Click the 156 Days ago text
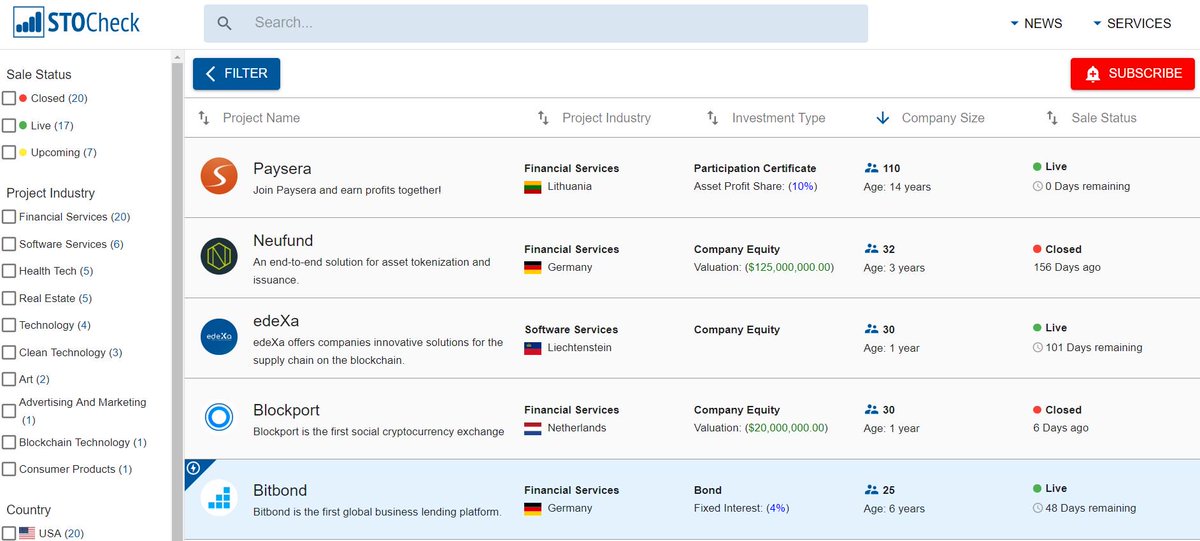Screen dimensions: 1200x541 [1067, 268]
